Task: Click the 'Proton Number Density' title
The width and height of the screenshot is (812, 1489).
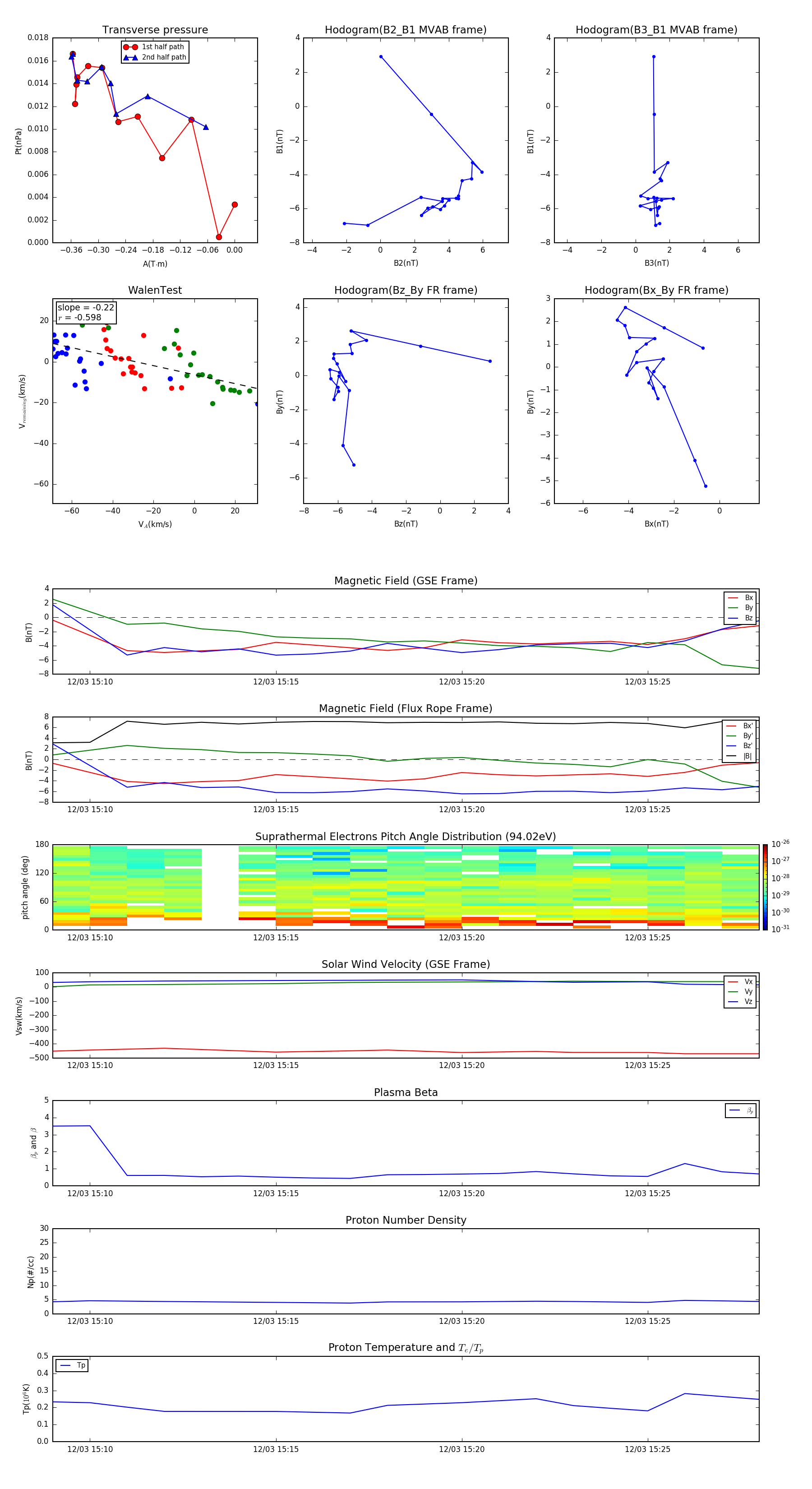Action: coord(406,1220)
